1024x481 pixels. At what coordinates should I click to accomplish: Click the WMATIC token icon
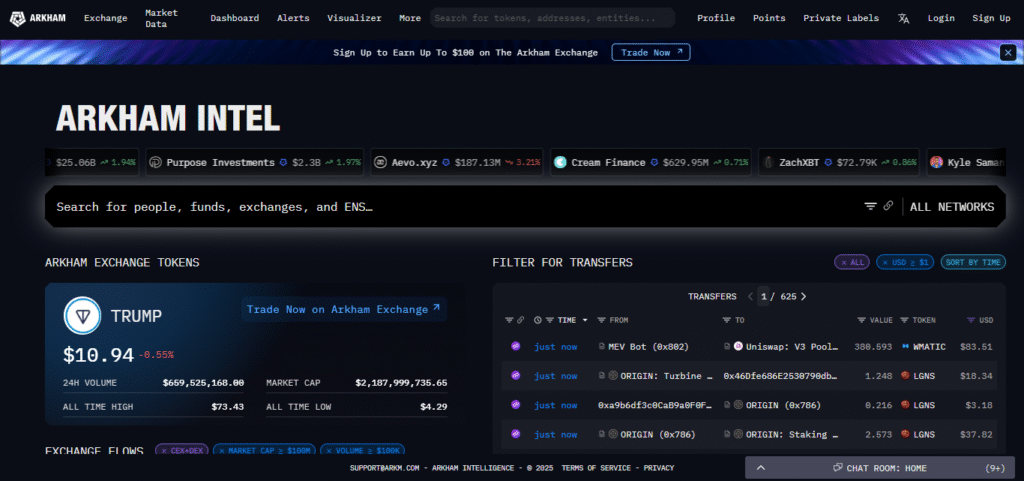(x=906, y=347)
